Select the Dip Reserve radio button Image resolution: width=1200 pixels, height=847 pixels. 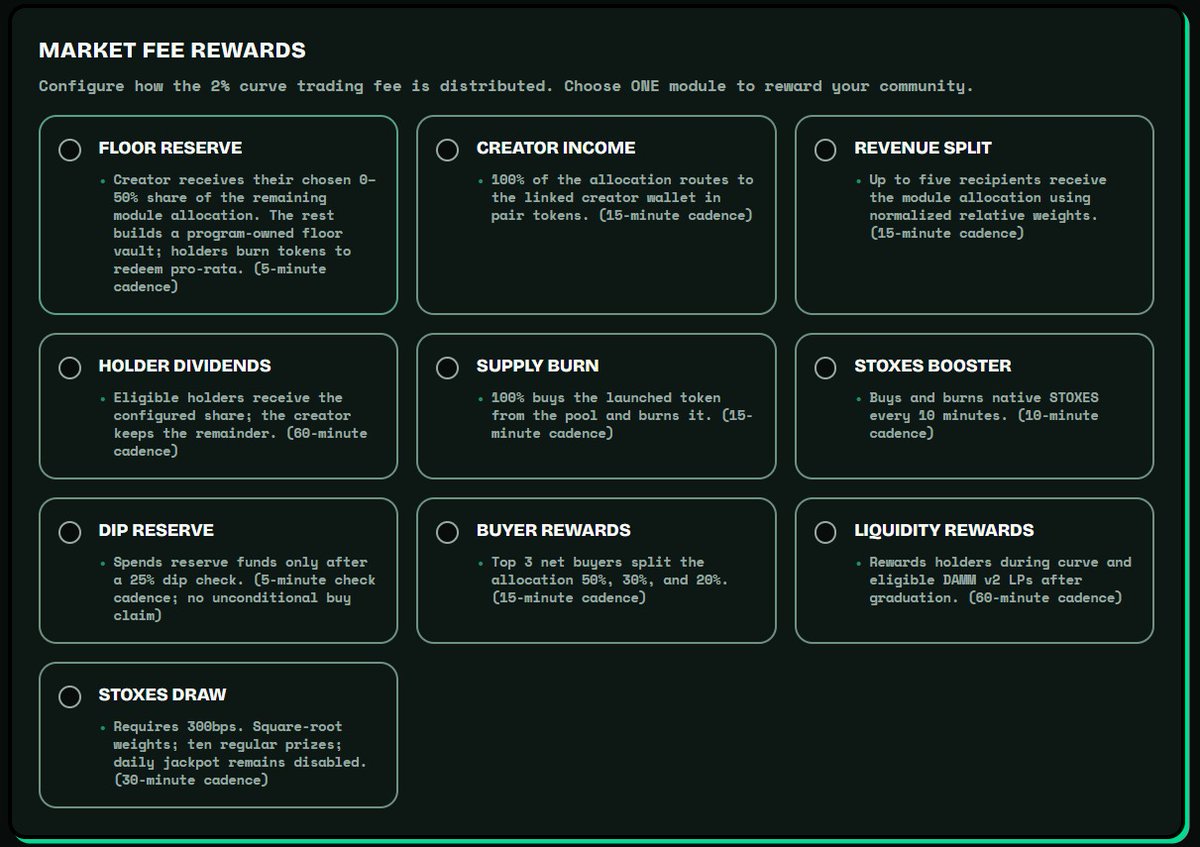coord(70,532)
